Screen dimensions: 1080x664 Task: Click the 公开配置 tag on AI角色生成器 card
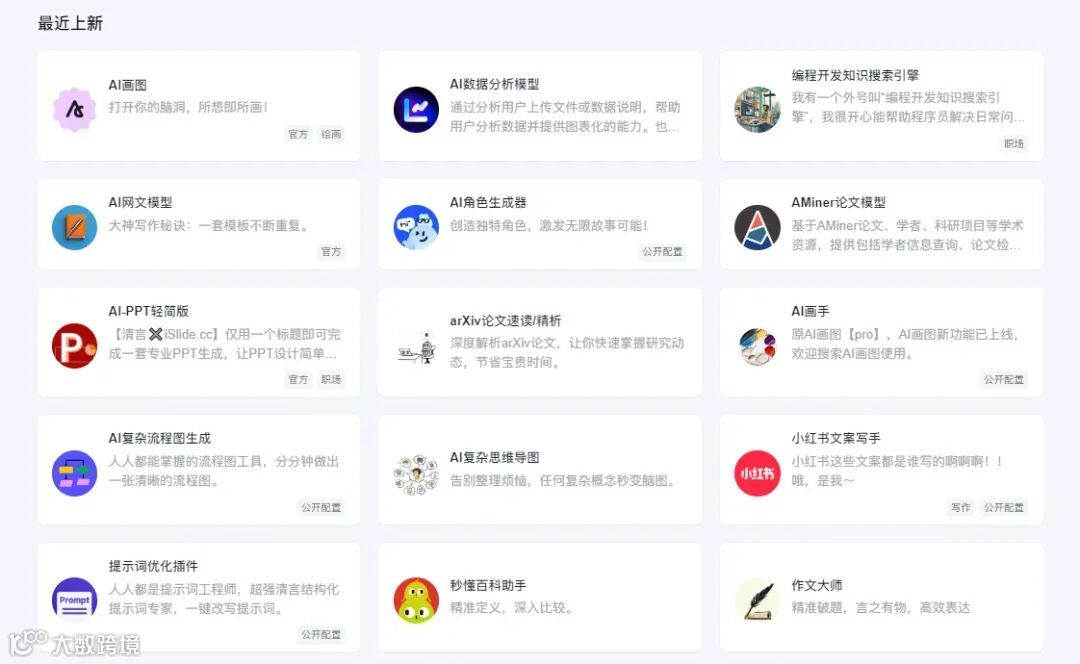tap(663, 251)
